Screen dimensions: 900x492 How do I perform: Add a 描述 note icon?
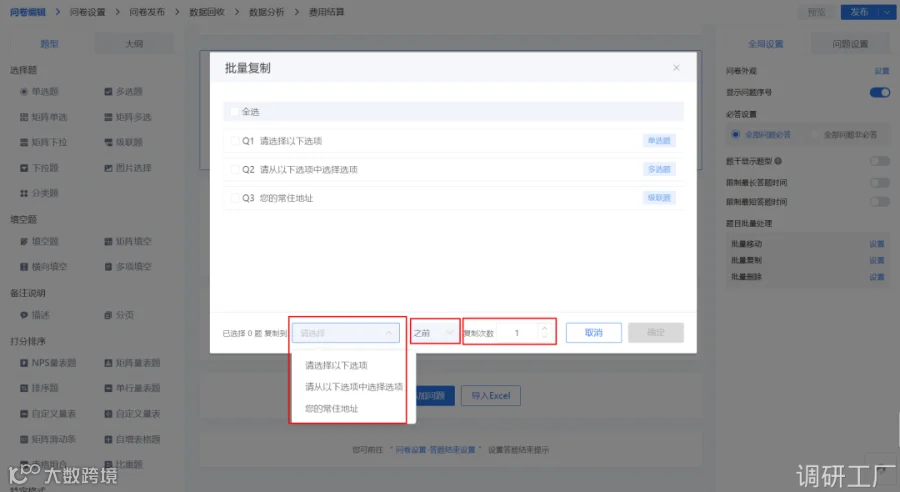pos(24,315)
